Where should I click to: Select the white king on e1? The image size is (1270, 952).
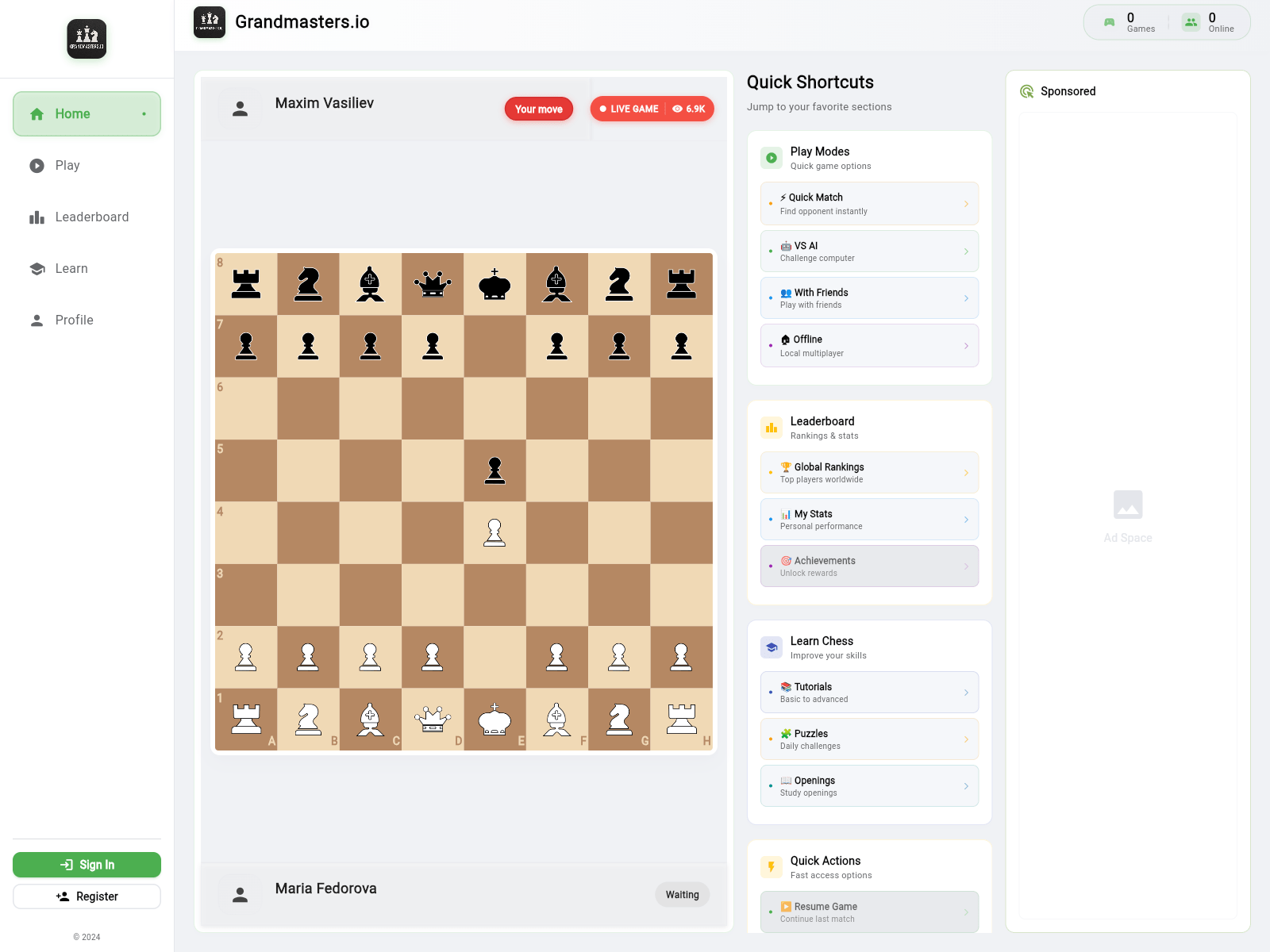[495, 719]
